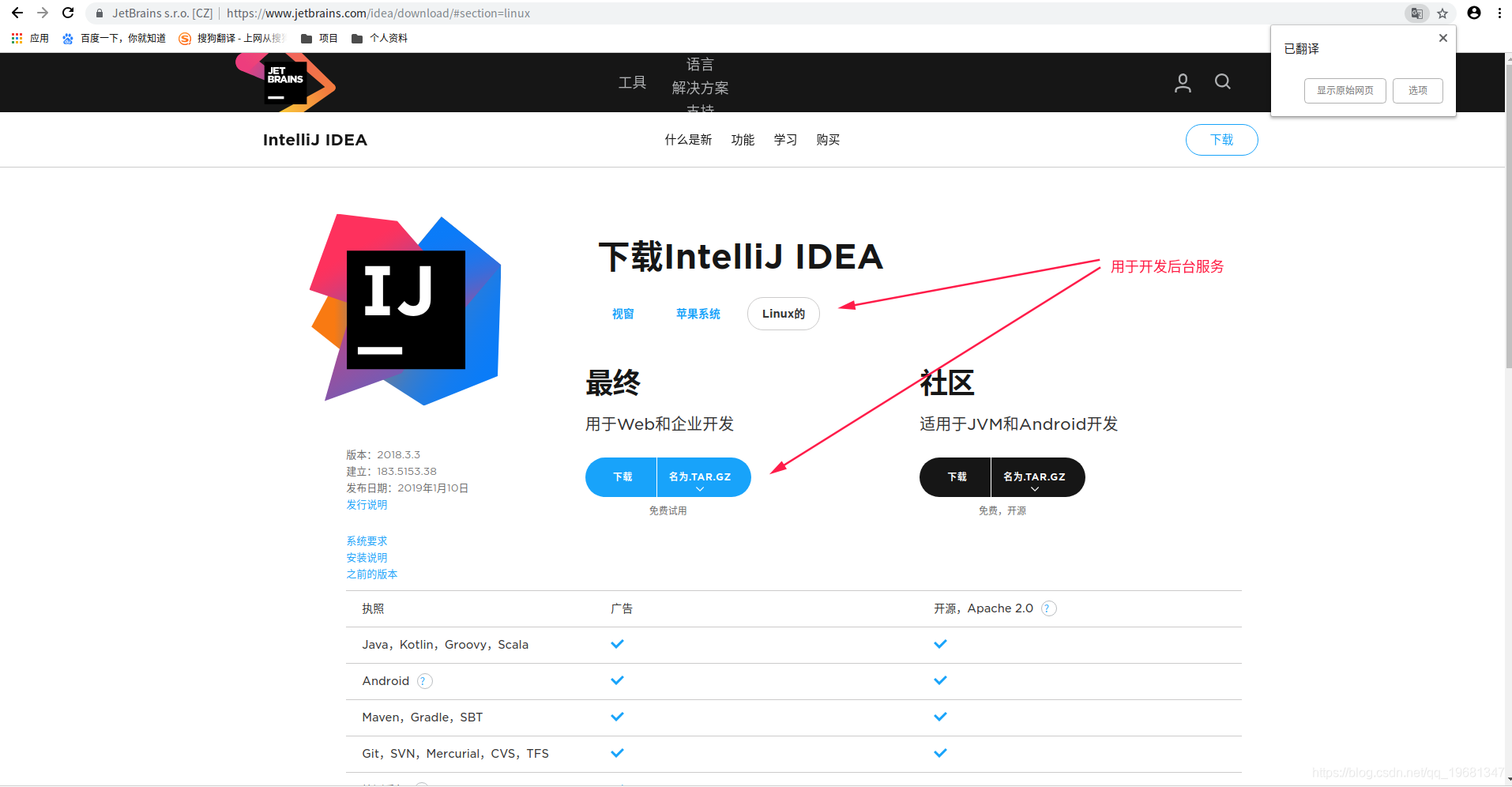Open the 搜狗翻译 bookmark

[231, 38]
